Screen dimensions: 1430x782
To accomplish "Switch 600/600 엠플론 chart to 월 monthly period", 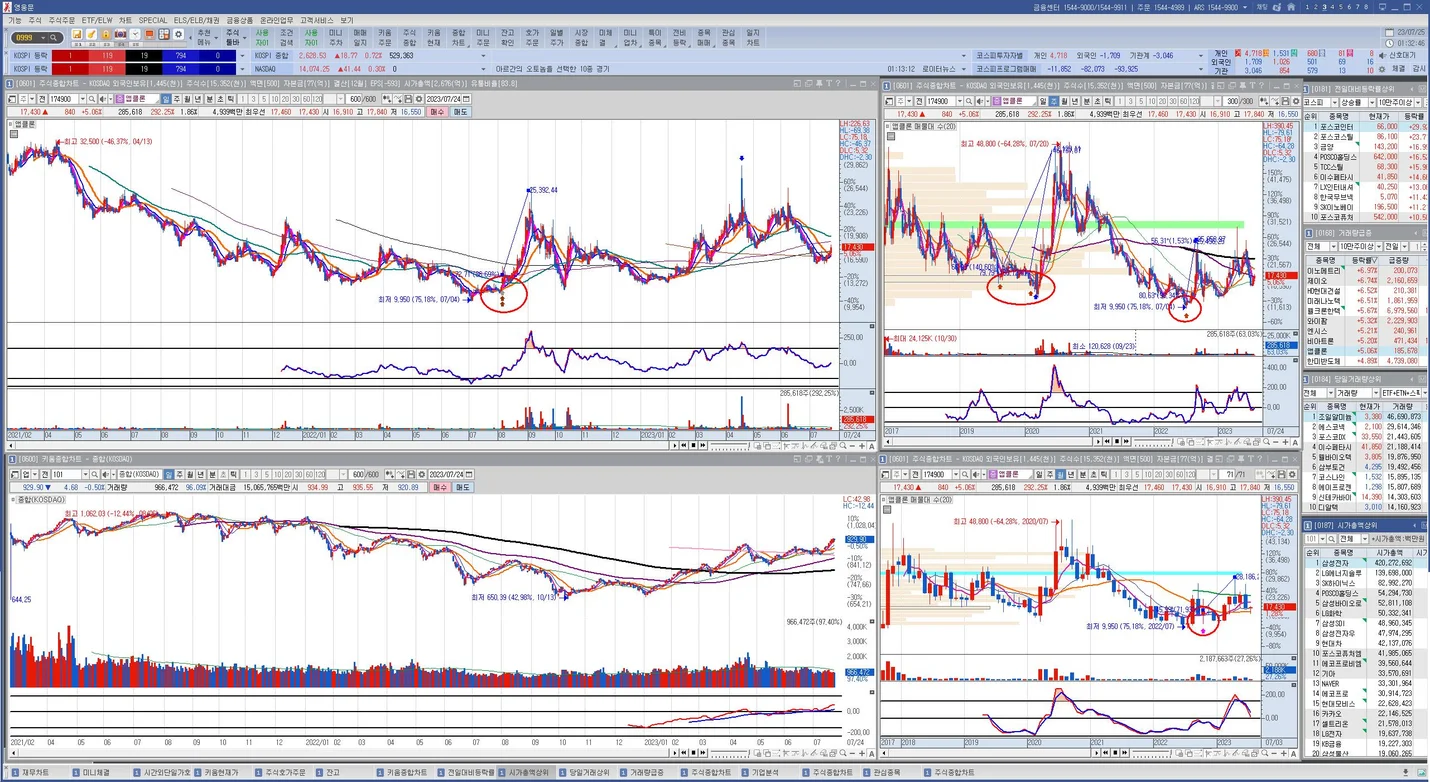I will coord(186,98).
